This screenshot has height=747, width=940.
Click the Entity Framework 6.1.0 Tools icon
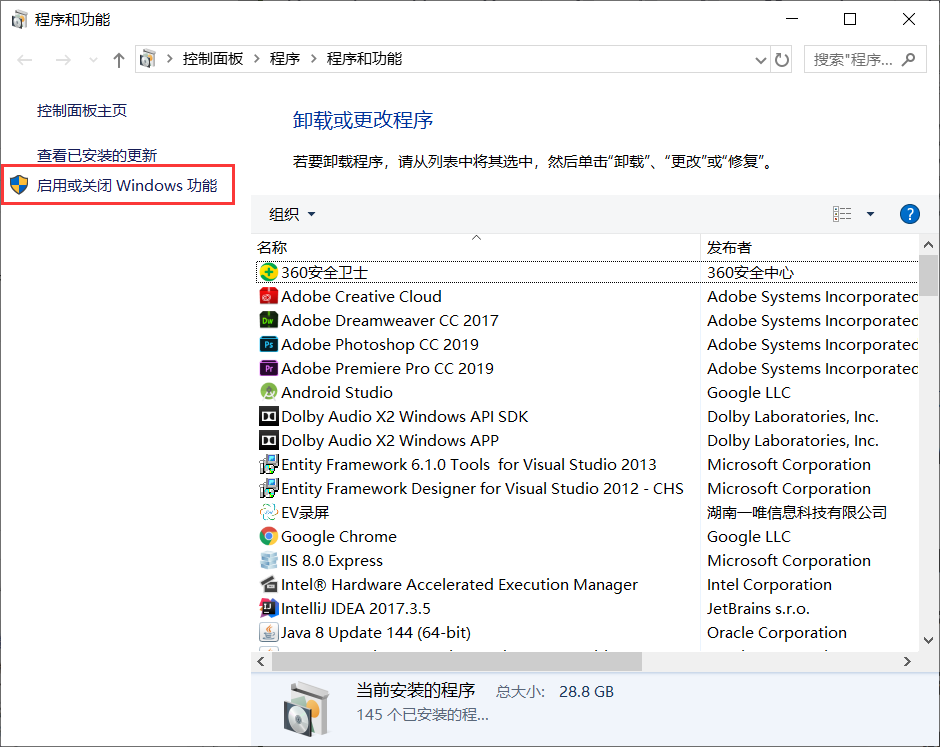coord(268,464)
